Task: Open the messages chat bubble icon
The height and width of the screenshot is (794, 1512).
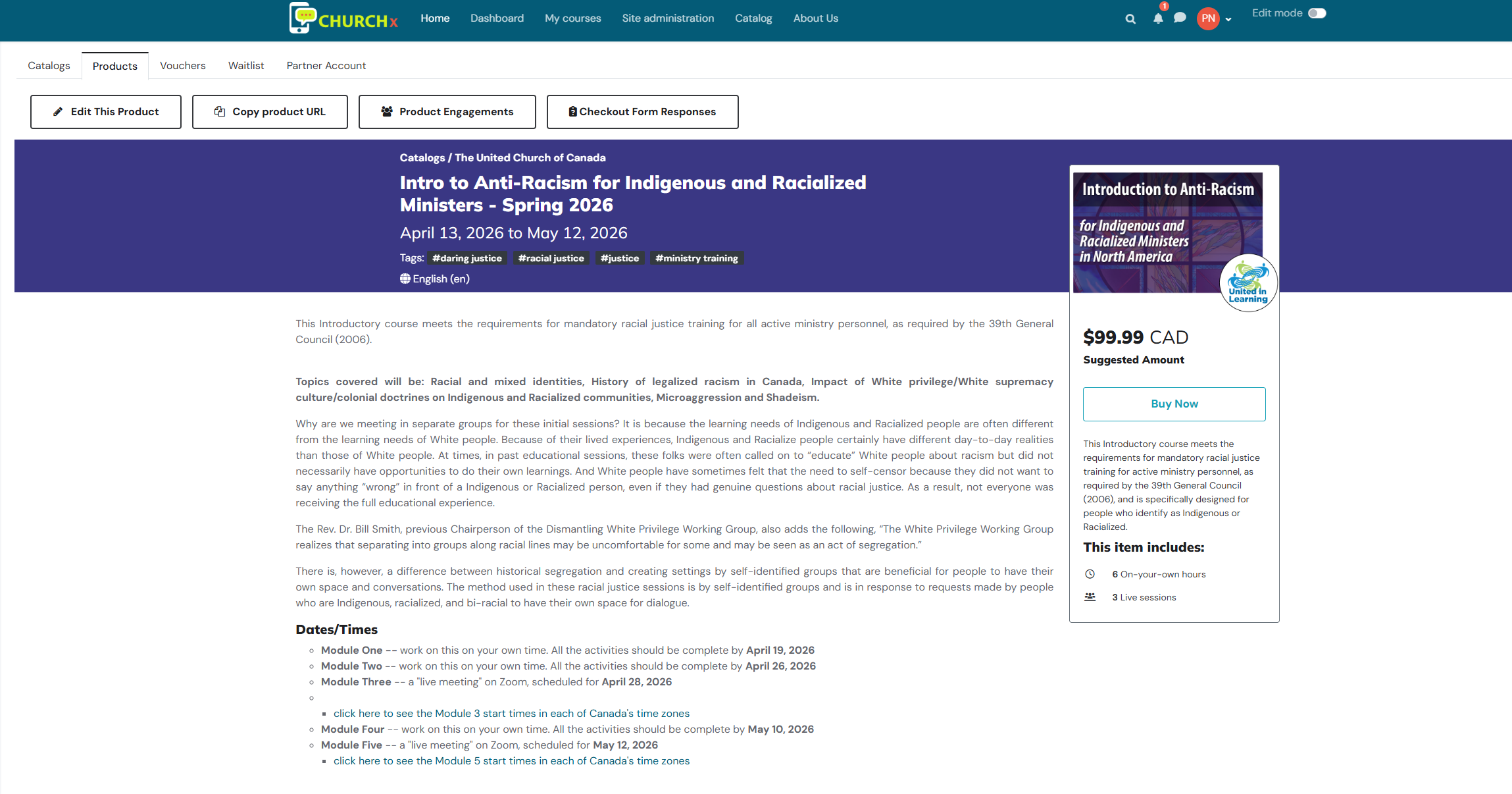Action: (x=1180, y=18)
